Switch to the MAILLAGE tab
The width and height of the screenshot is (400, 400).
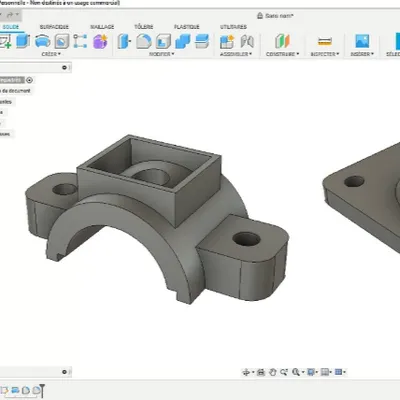[x=102, y=27]
